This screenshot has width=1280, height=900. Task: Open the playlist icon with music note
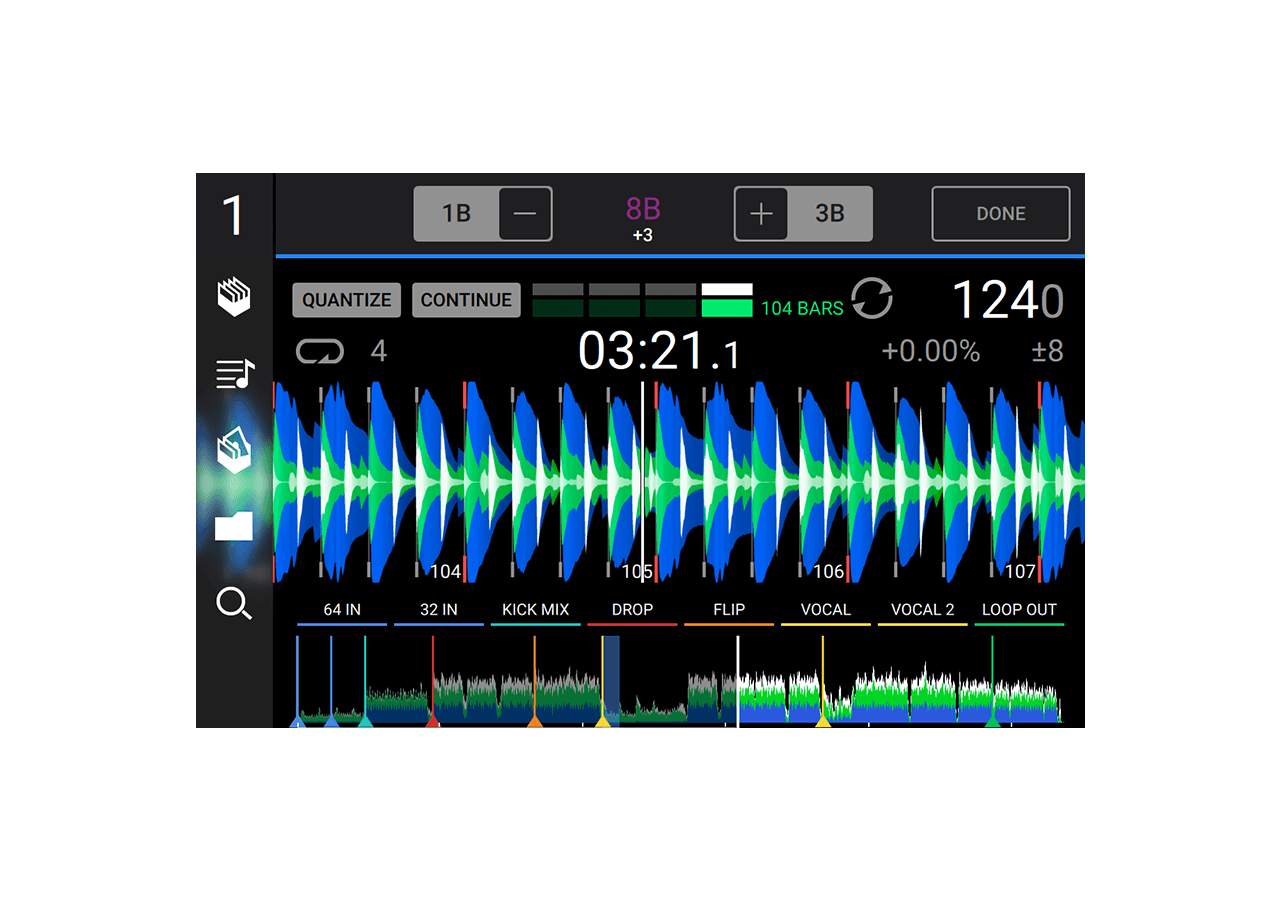click(x=234, y=374)
